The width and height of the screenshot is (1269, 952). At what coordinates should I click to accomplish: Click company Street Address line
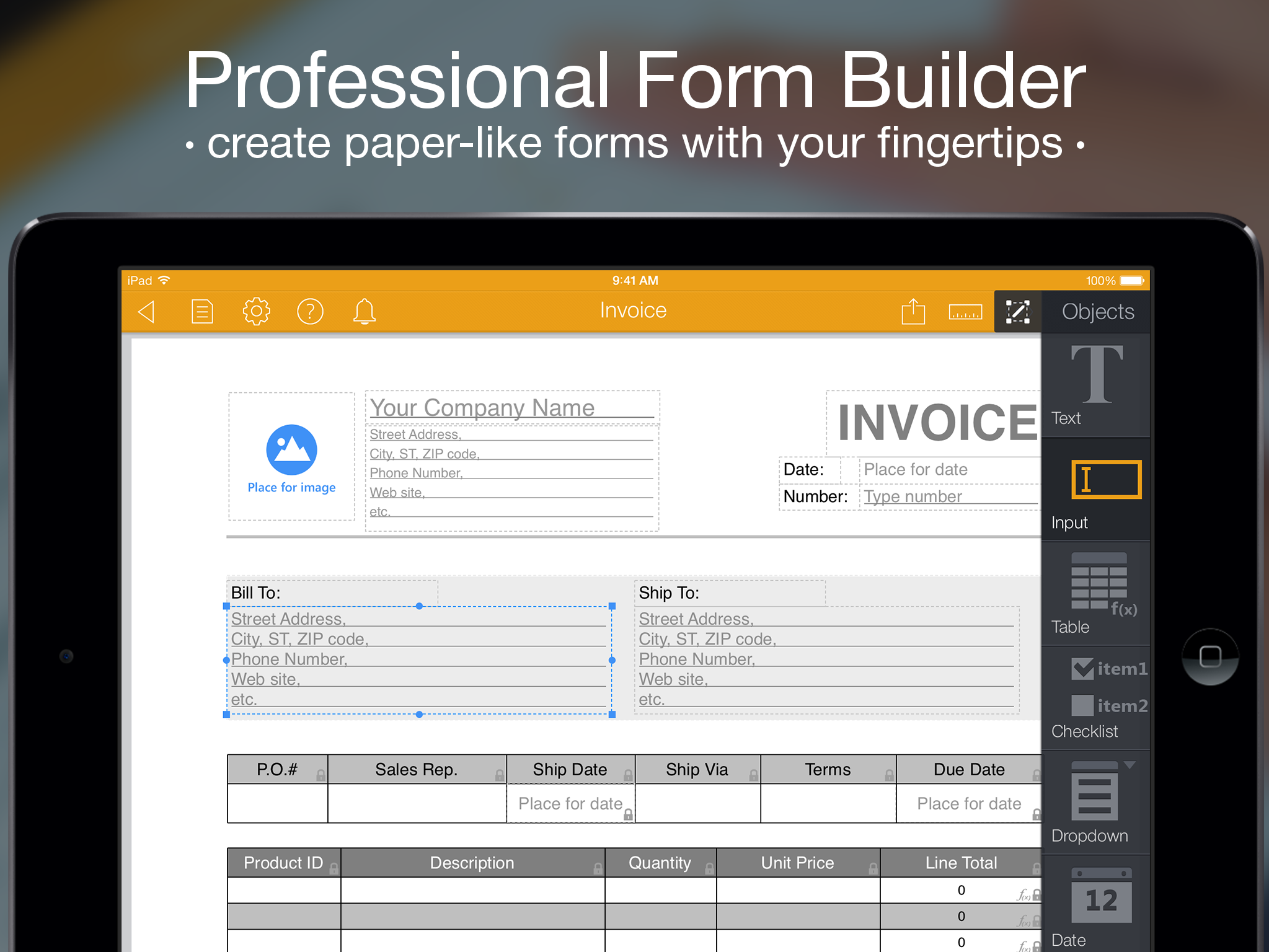tap(511, 434)
